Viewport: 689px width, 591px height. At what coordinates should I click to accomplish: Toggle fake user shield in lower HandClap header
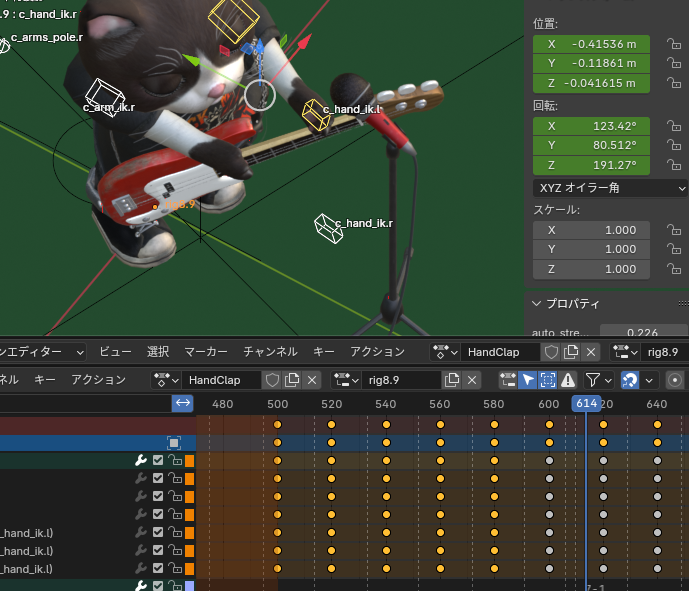(272, 380)
